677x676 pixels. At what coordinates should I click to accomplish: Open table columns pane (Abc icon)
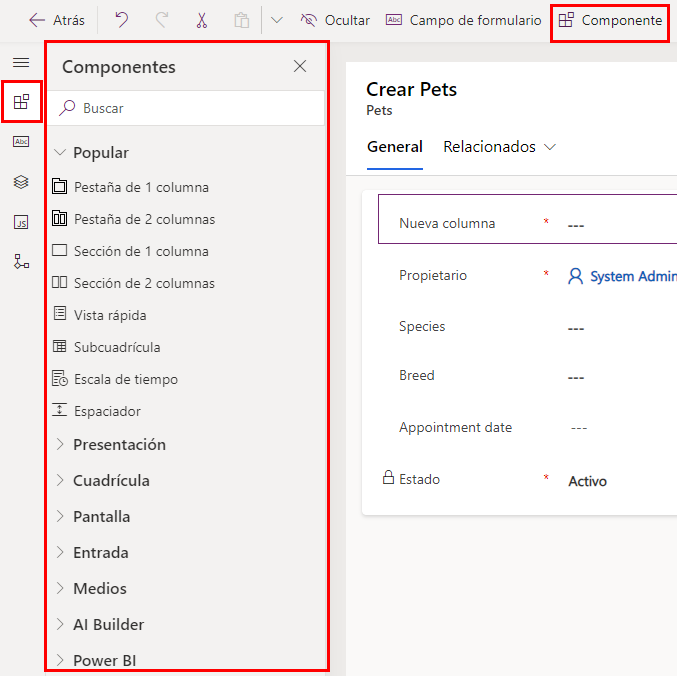[21, 142]
